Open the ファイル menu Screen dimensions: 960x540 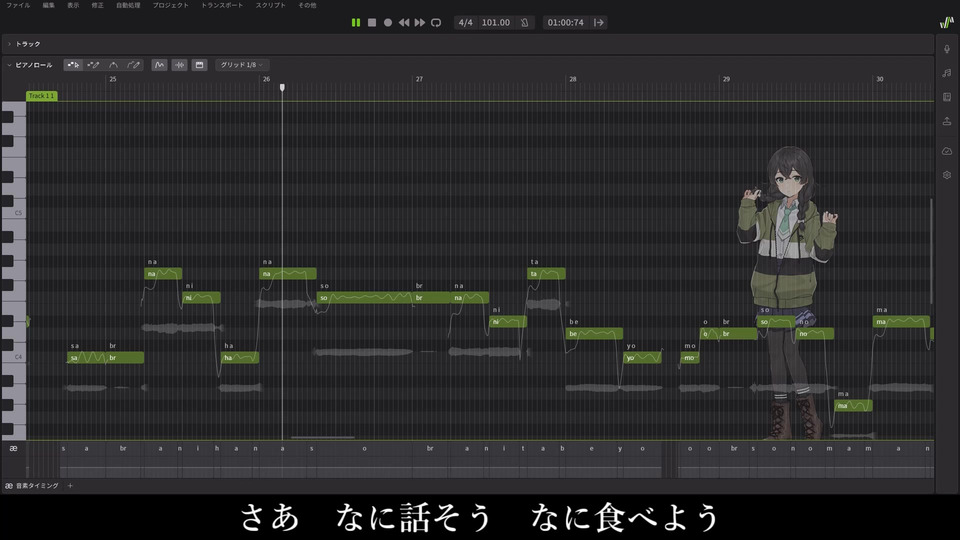[x=18, y=5]
